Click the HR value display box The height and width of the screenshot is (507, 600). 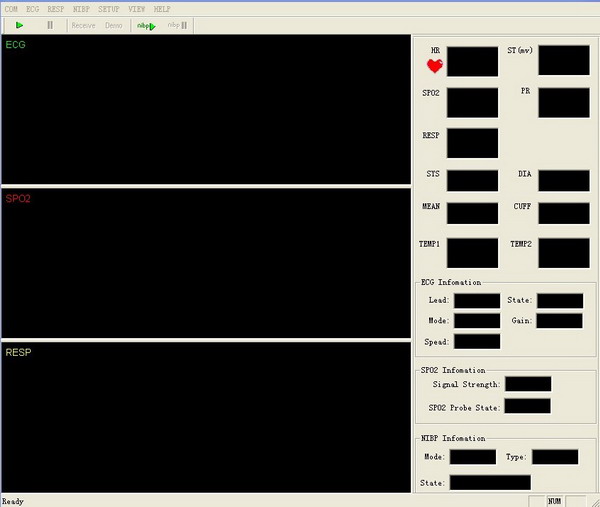coord(472,61)
